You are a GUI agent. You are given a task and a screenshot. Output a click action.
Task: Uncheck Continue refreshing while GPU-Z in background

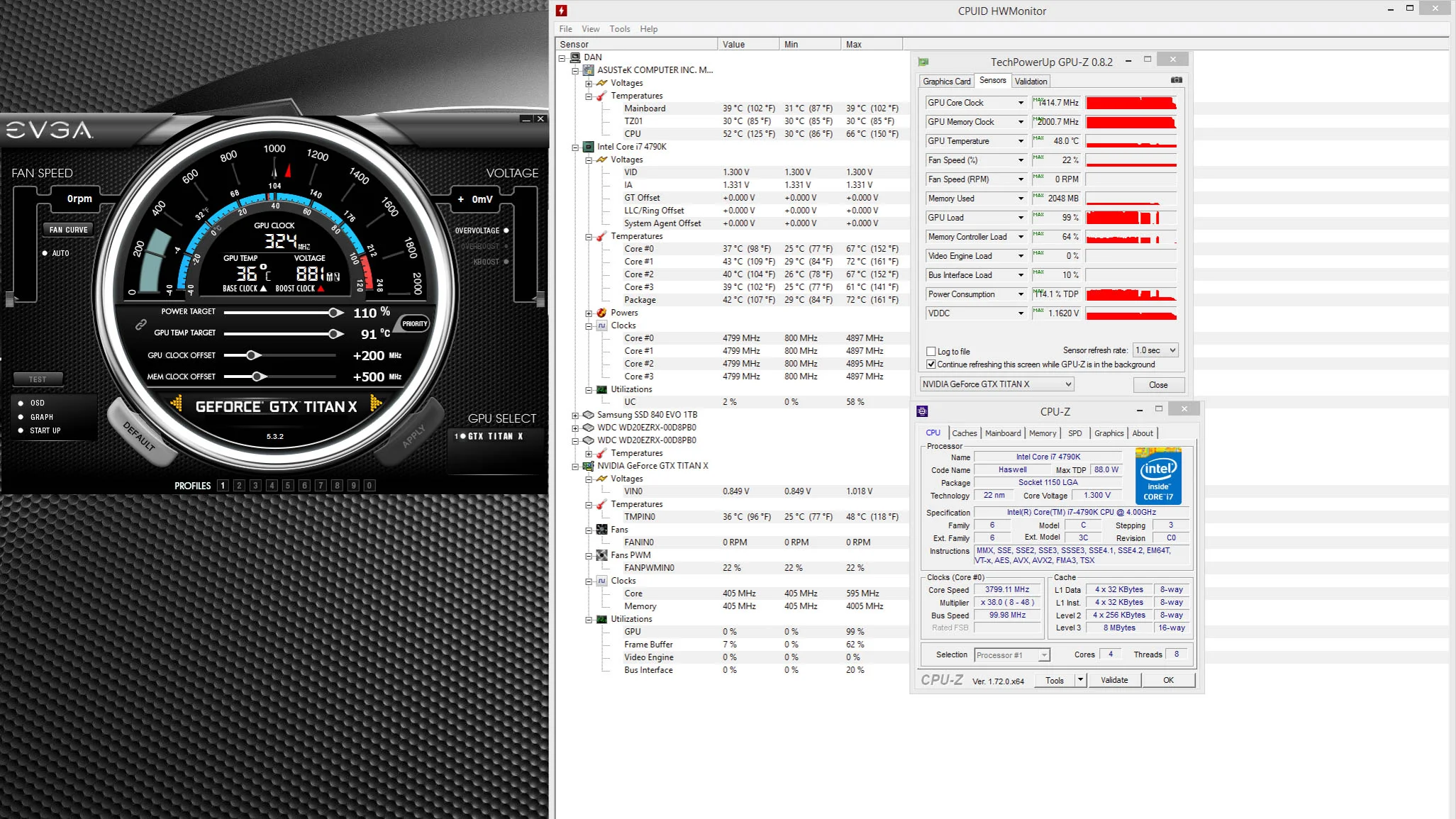[x=930, y=364]
